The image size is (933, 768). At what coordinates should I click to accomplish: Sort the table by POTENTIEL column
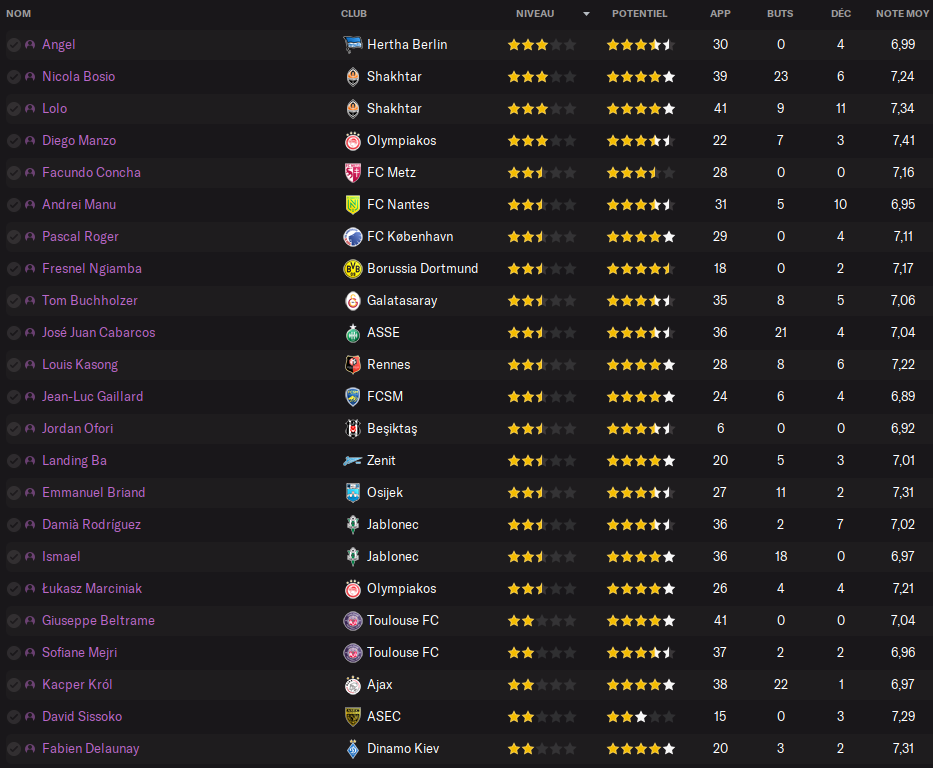pyautogui.click(x=640, y=14)
